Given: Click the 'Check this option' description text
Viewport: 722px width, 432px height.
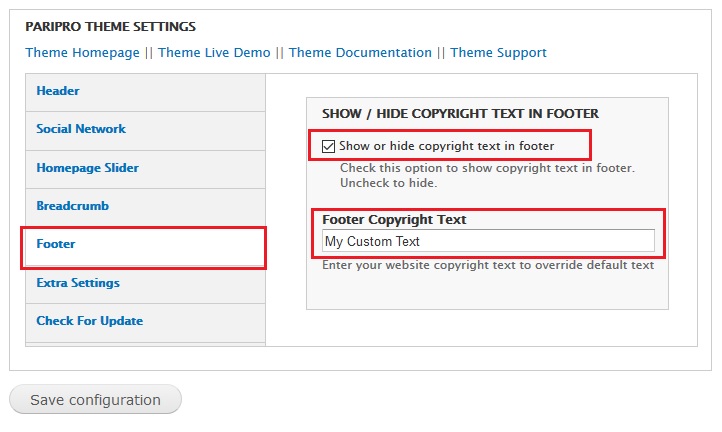Looking at the screenshot, I should pos(487,168).
